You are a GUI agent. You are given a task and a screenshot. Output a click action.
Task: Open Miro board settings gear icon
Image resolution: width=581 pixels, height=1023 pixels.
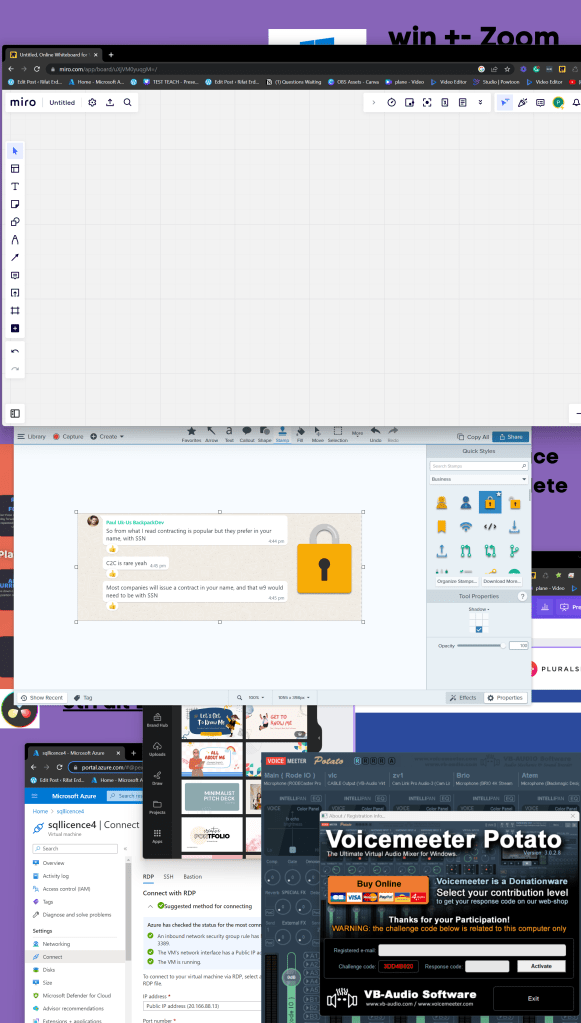(x=92, y=102)
